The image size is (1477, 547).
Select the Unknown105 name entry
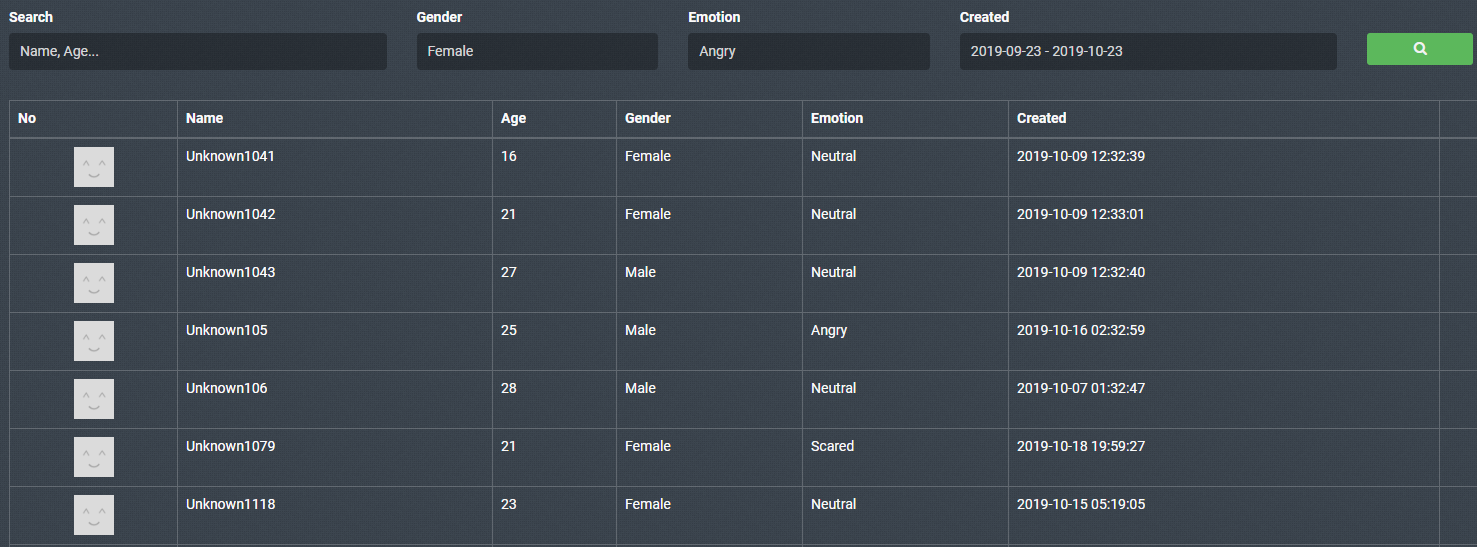coord(227,330)
